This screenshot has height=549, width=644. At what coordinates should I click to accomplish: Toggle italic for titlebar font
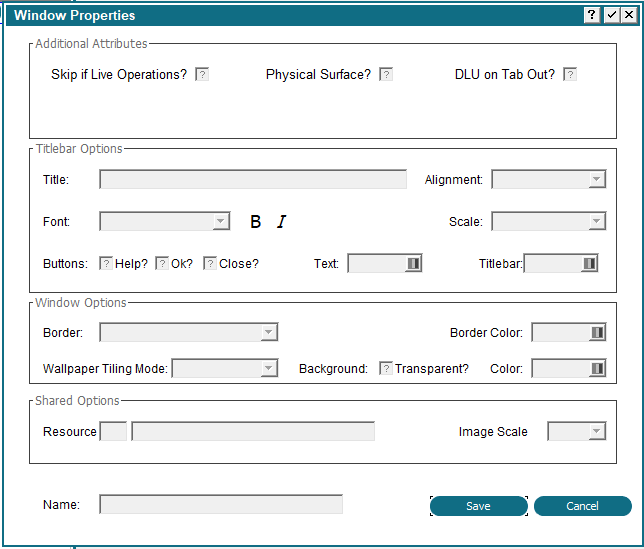pyautogui.click(x=282, y=222)
